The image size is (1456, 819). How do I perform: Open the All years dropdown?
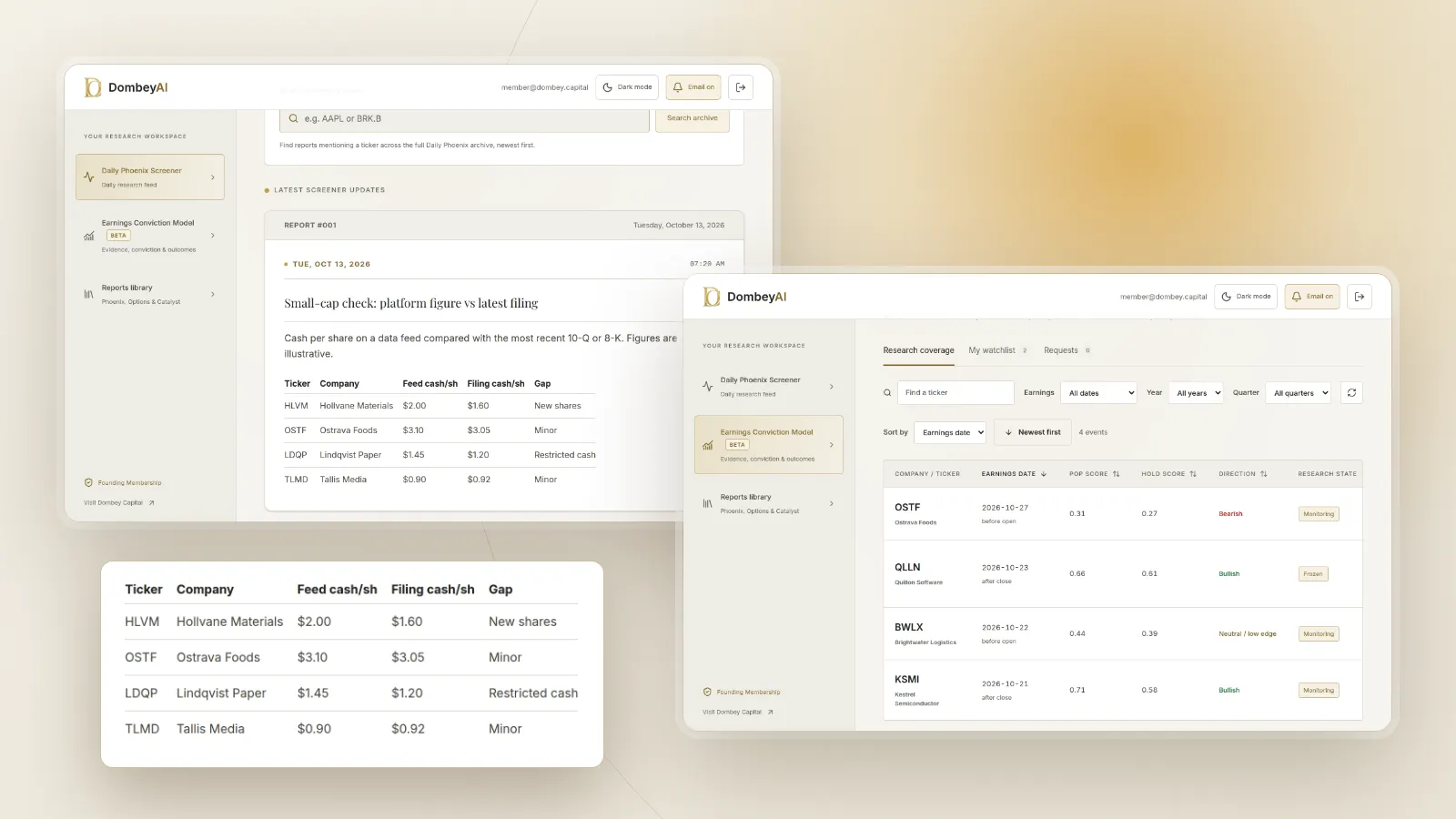(1197, 393)
